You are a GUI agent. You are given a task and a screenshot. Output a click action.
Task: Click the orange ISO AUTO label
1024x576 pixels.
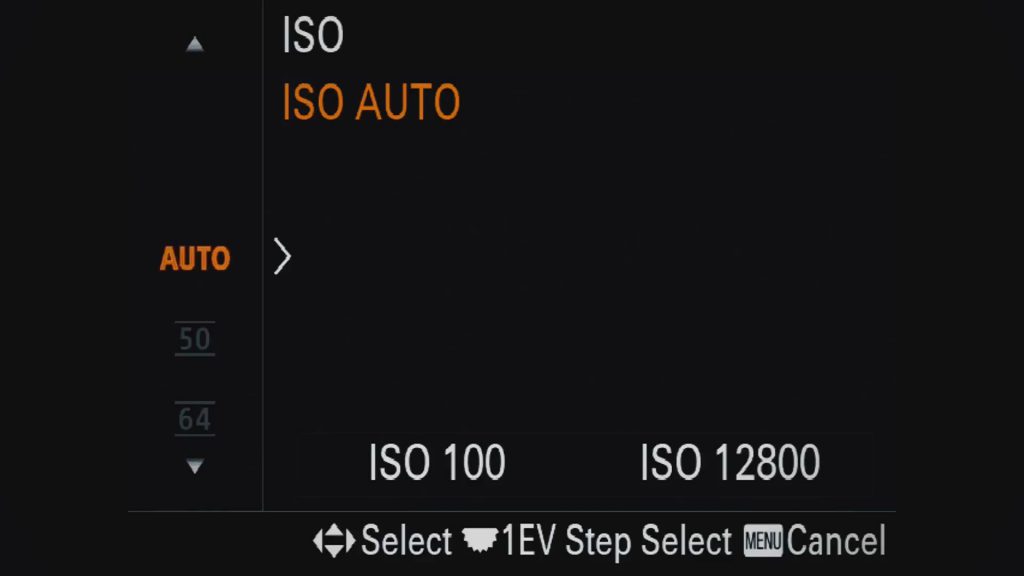371,102
